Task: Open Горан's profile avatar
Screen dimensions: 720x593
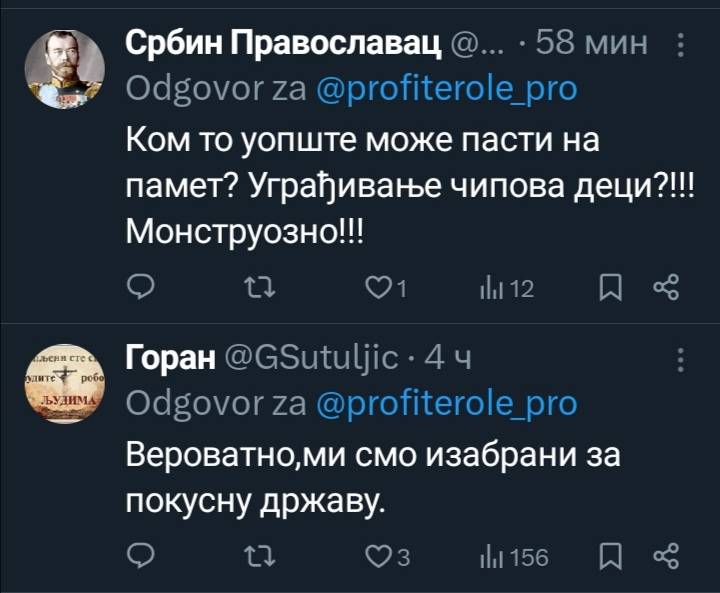Action: point(64,384)
